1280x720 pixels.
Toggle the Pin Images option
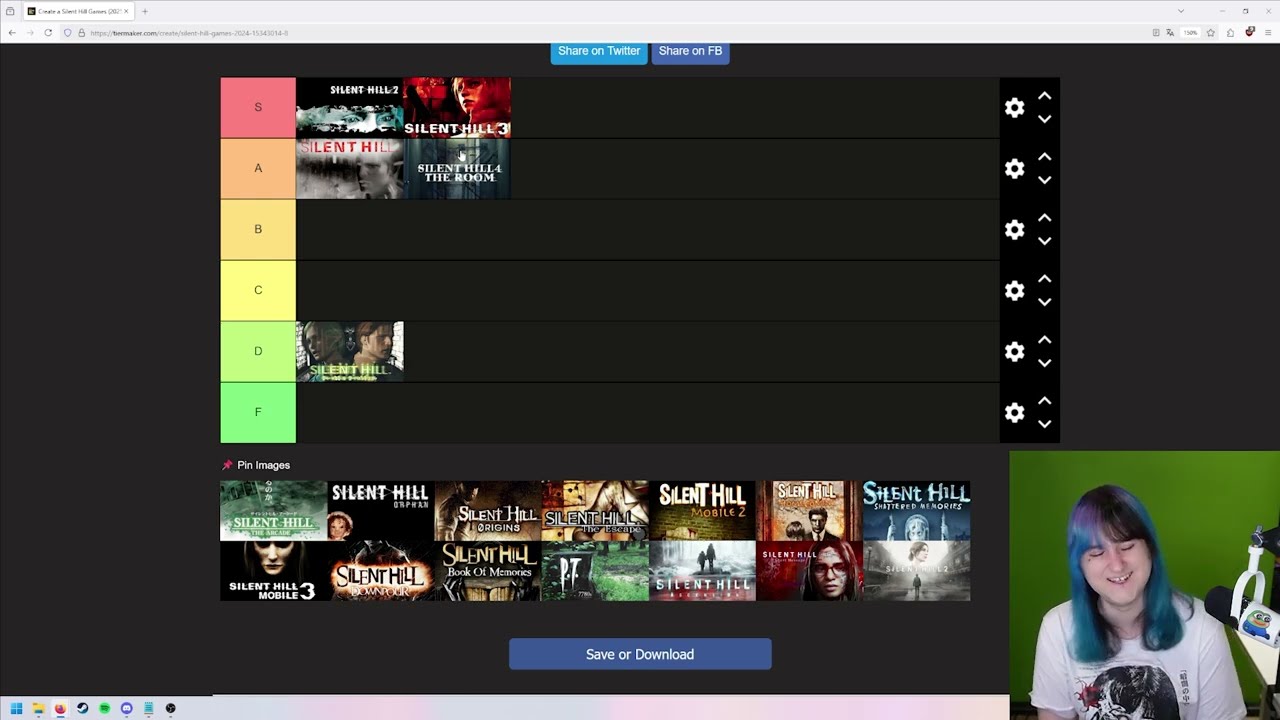pos(256,465)
